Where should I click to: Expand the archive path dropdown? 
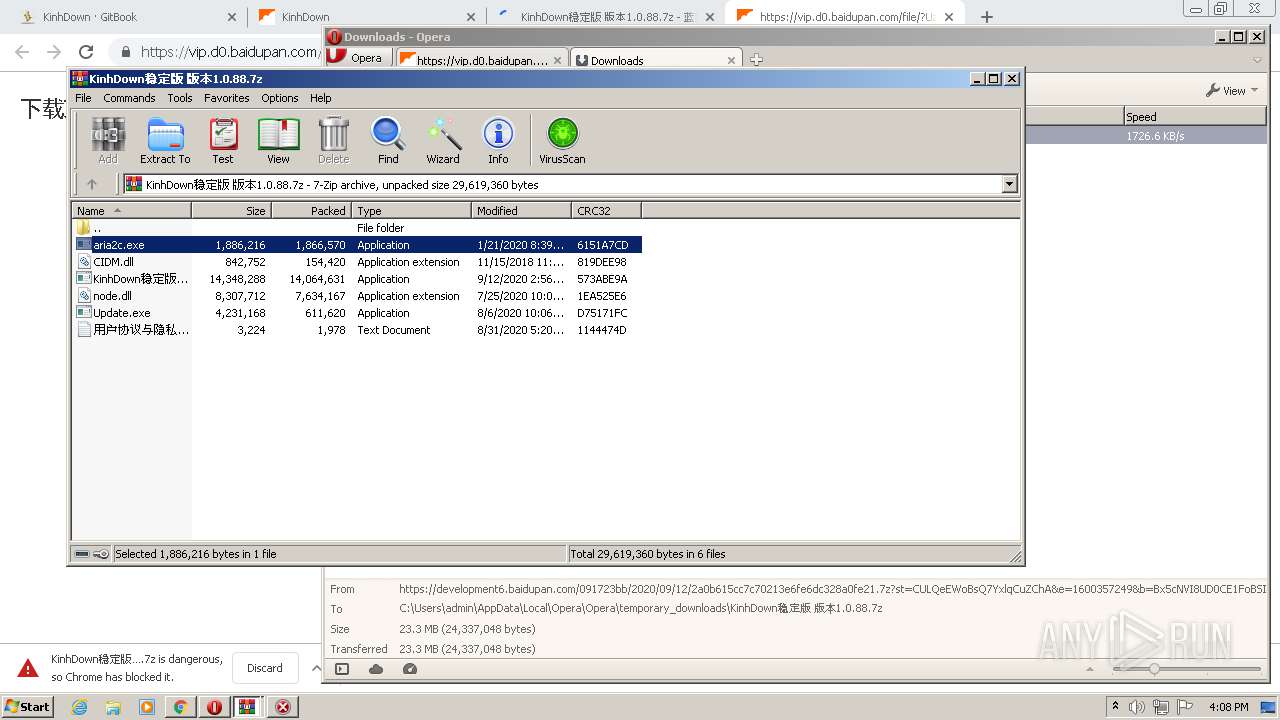tap(1009, 184)
